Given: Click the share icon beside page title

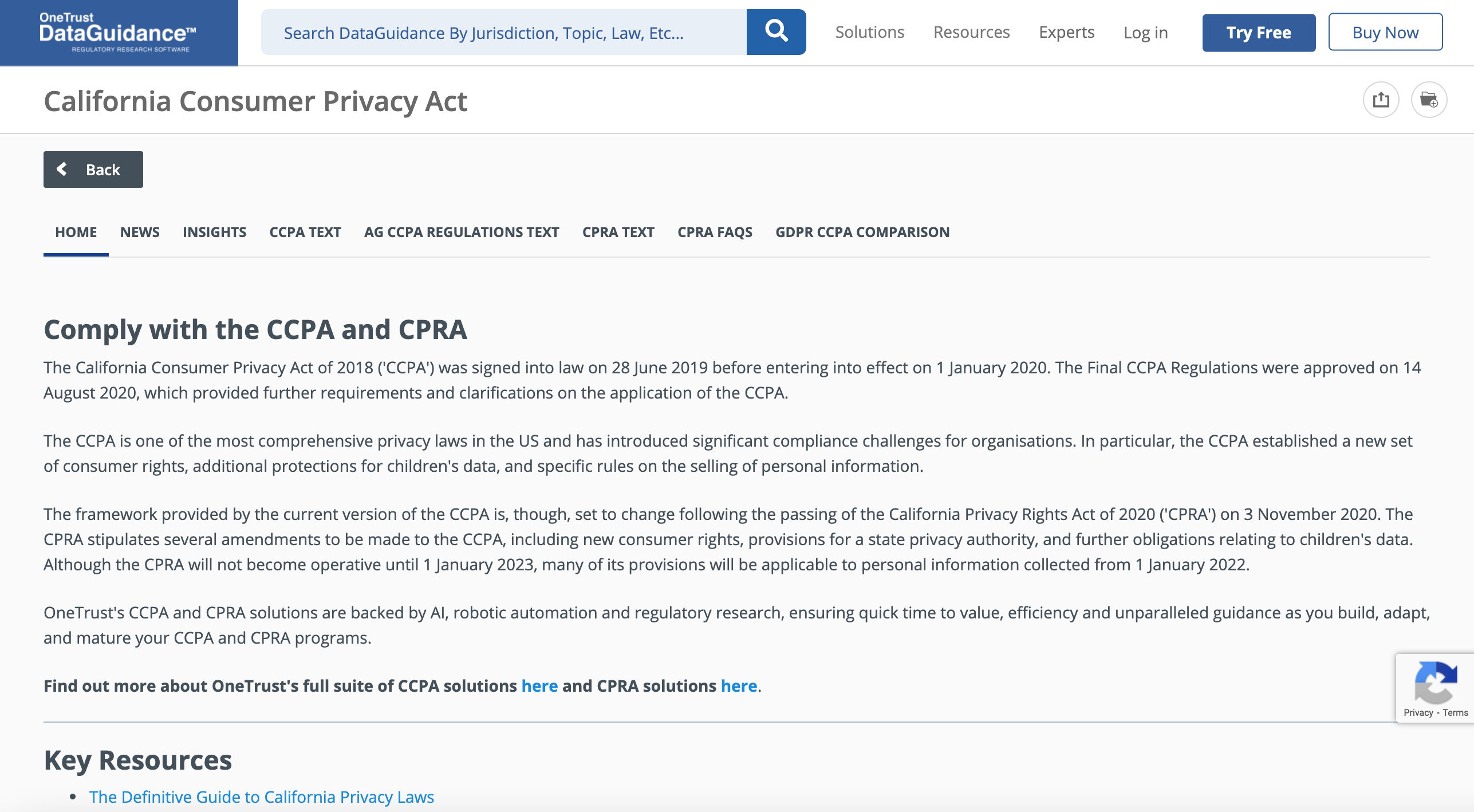Looking at the screenshot, I should tap(1381, 100).
